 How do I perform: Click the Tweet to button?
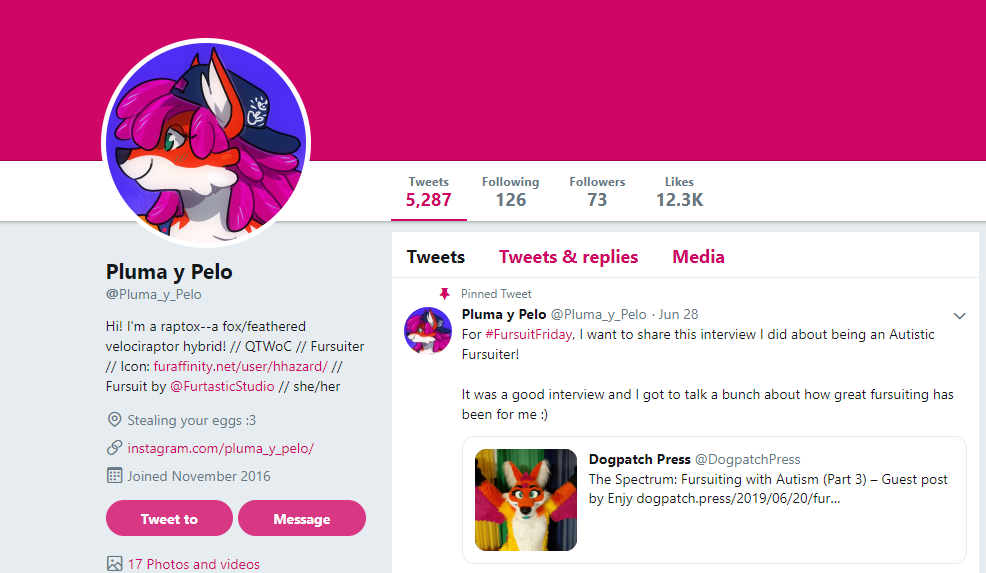[169, 518]
